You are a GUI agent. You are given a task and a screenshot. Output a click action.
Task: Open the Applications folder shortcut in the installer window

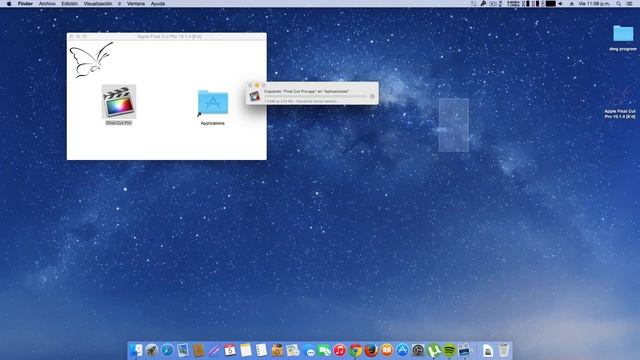tap(213, 102)
